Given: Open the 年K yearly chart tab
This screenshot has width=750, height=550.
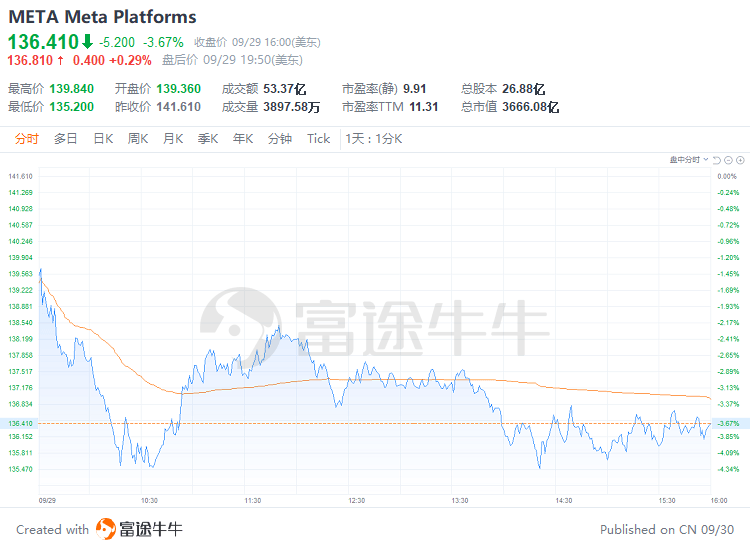Looking at the screenshot, I should coord(243,139).
